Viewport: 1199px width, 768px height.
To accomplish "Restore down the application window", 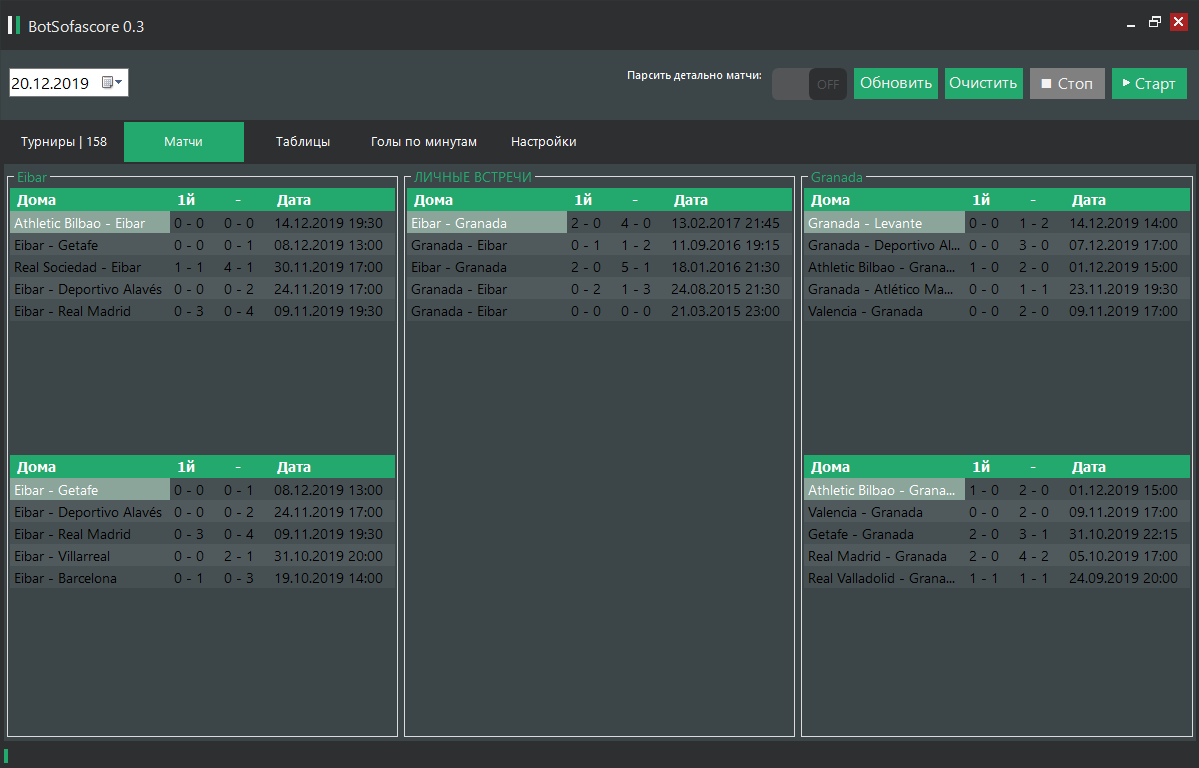I will click(1155, 21).
